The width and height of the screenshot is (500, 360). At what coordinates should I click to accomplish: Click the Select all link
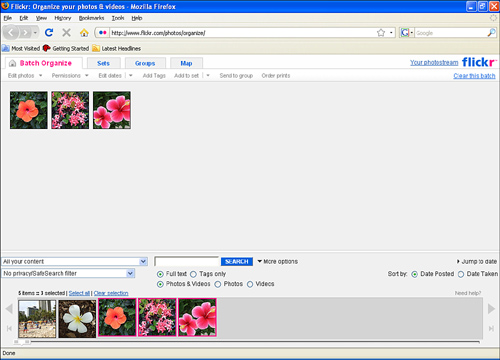click(x=79, y=293)
